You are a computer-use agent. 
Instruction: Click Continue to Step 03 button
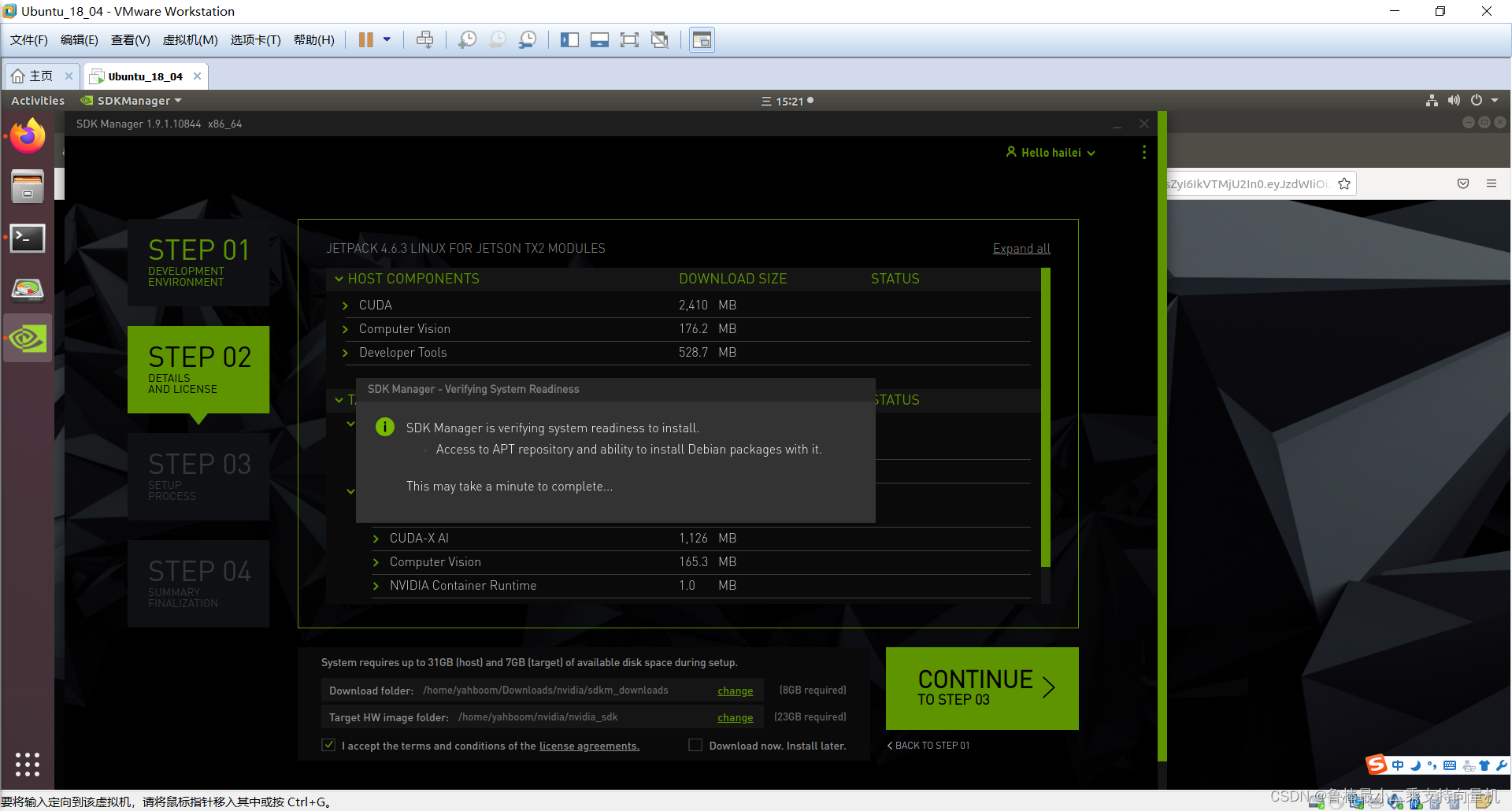tap(982, 688)
